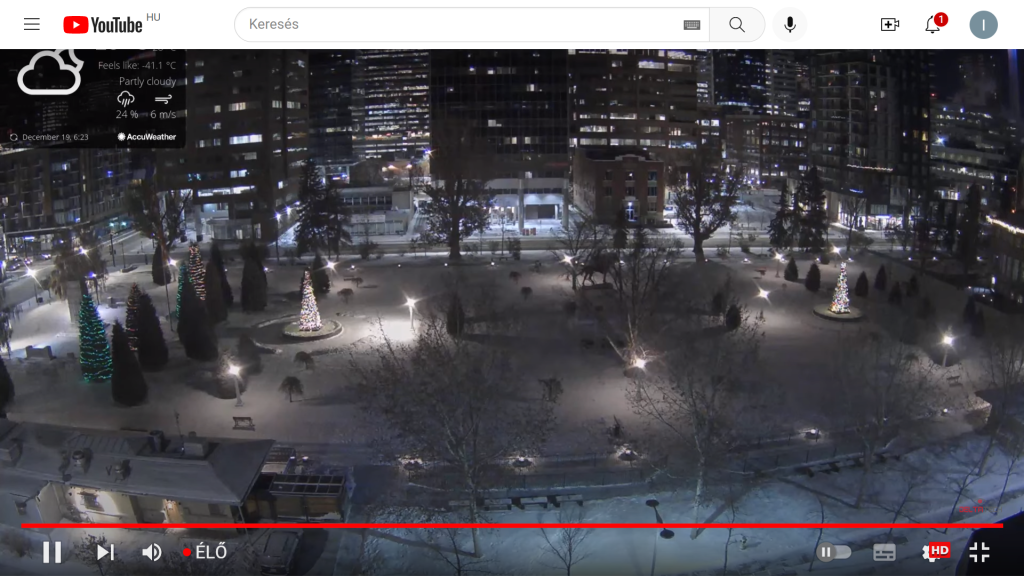Open the on-screen keyboard in the search box
This screenshot has height=576, width=1024.
coord(692,25)
